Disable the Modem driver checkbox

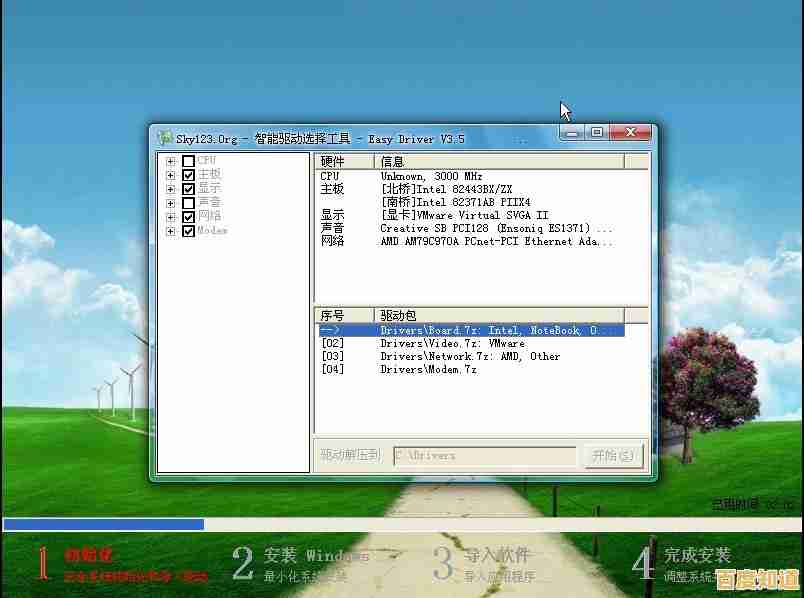[188, 231]
